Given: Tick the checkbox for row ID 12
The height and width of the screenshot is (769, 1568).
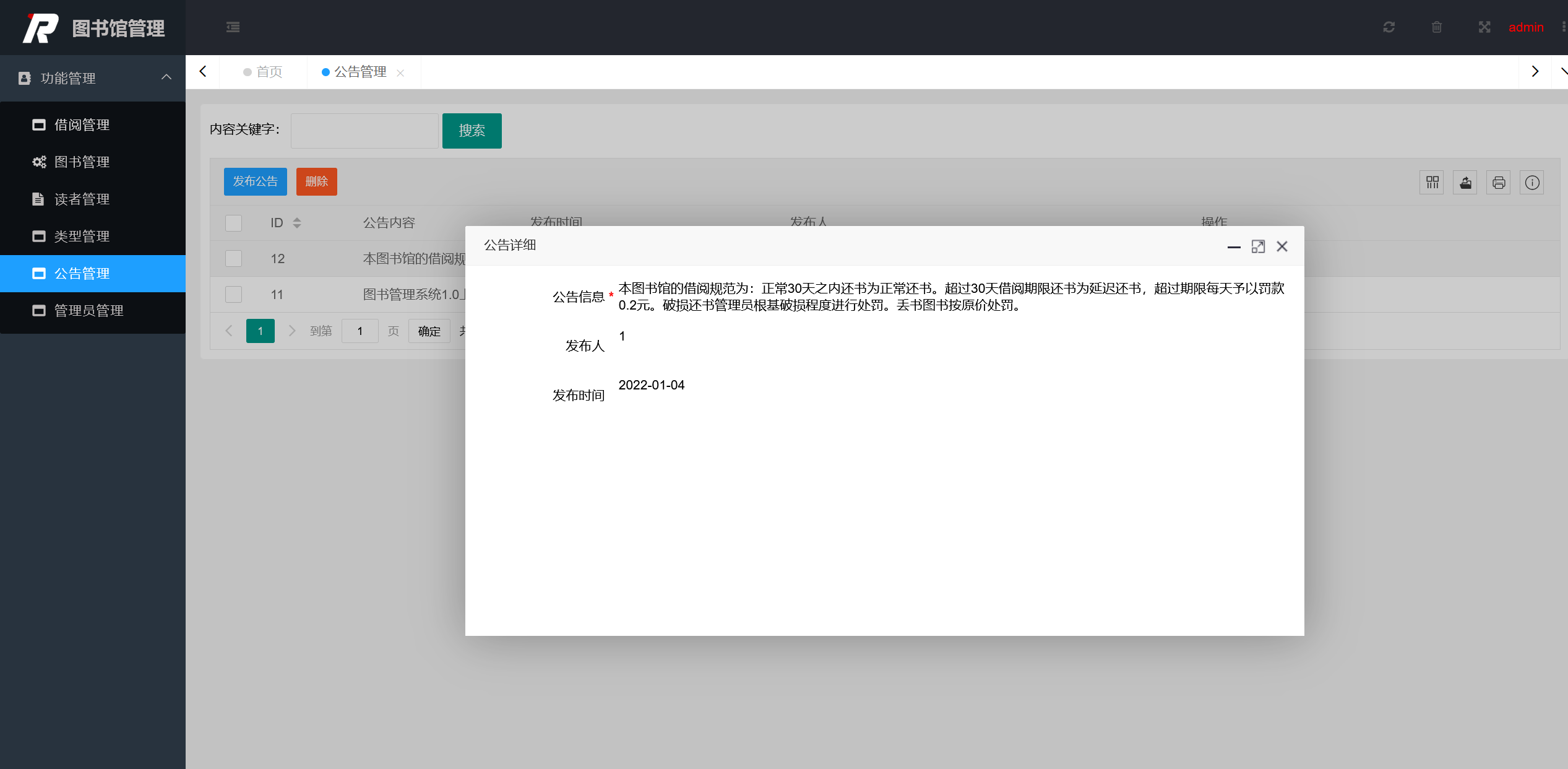Looking at the screenshot, I should coord(233,259).
